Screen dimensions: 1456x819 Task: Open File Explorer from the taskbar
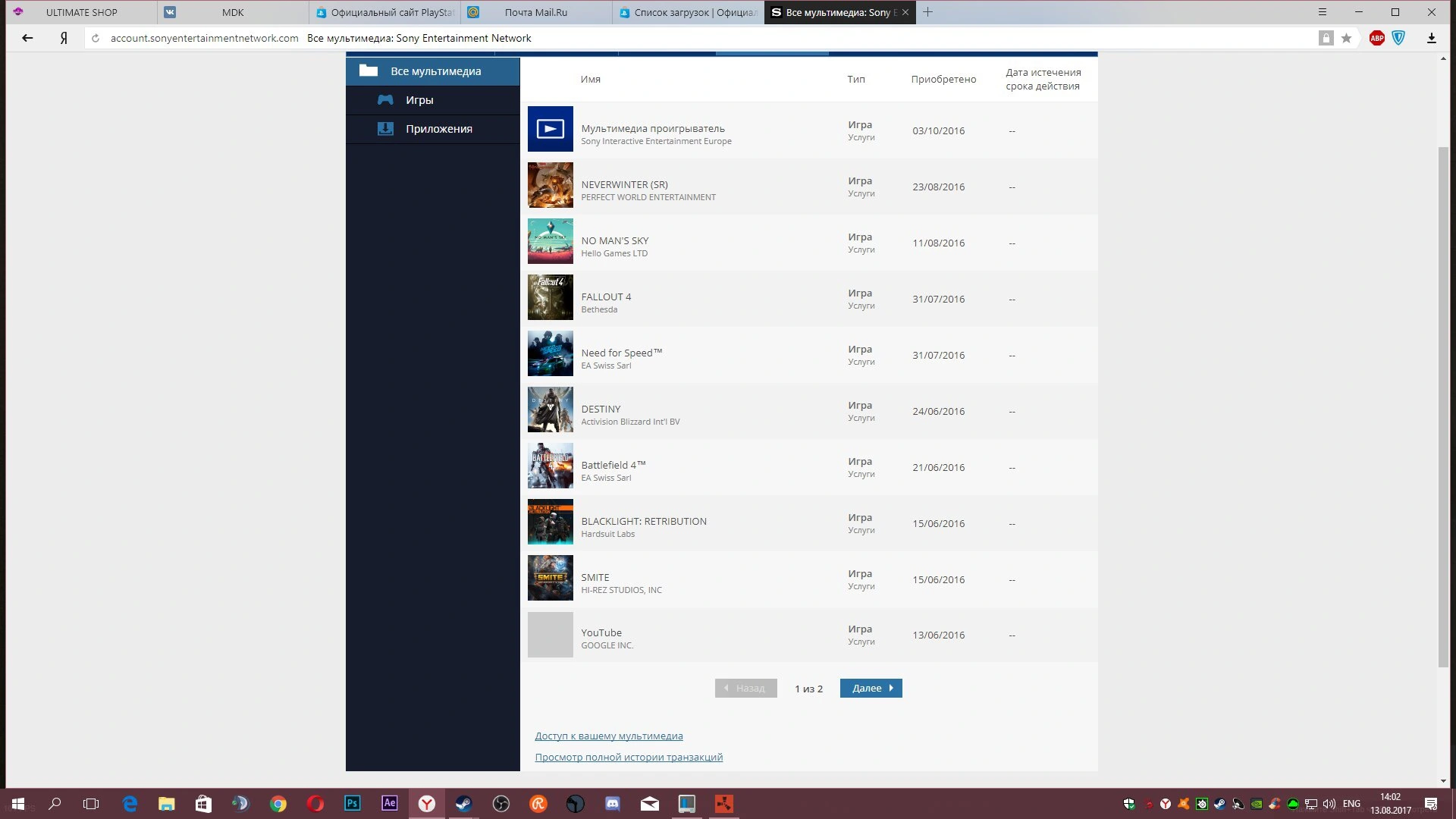166,804
